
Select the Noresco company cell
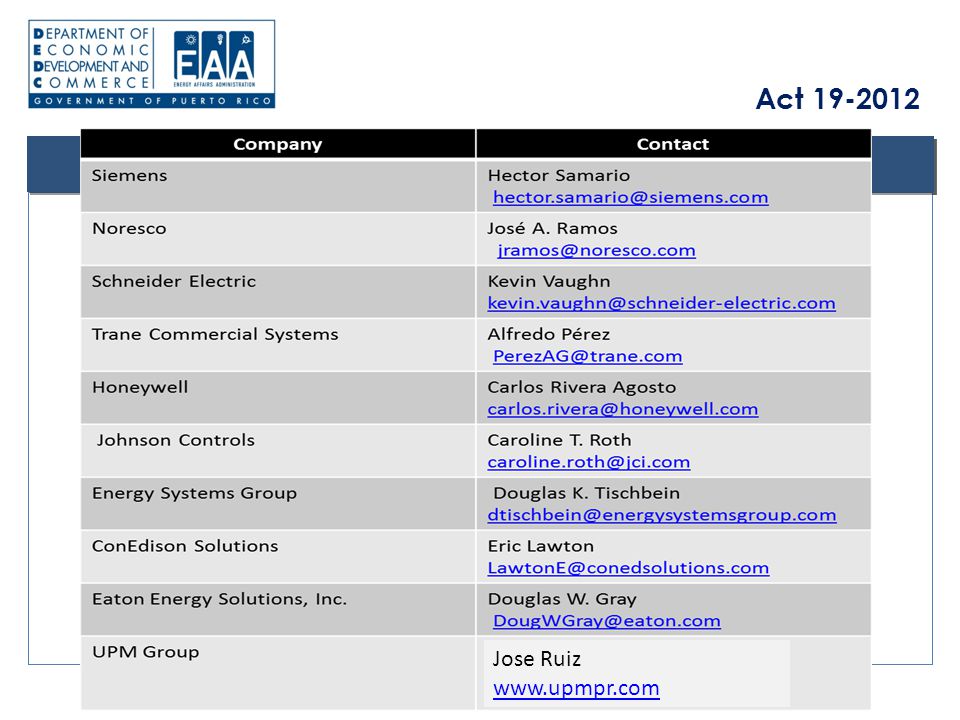[x=278, y=239]
